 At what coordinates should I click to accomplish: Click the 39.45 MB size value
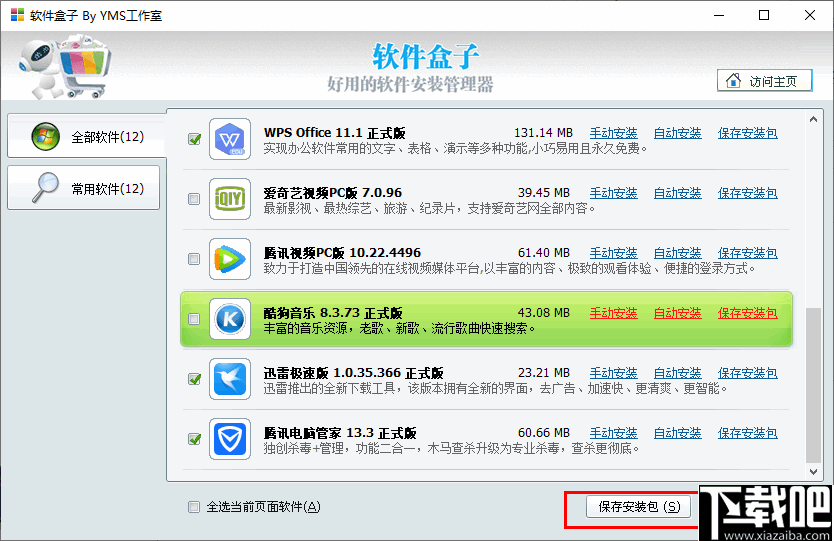[x=544, y=193]
